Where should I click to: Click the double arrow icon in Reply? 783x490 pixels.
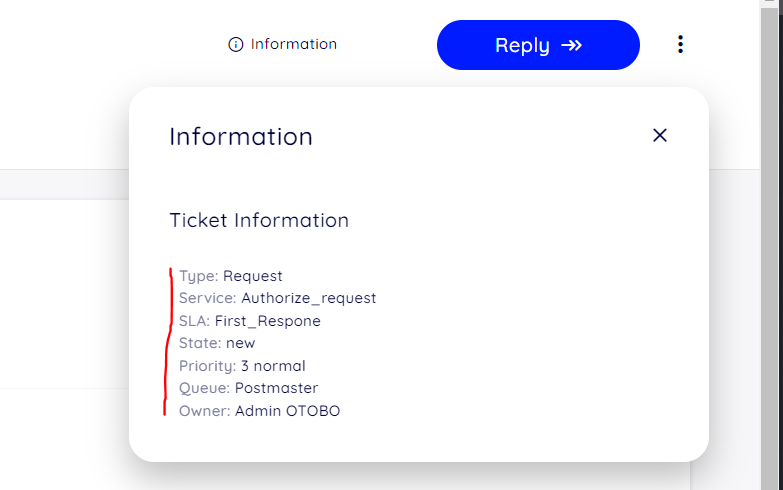click(x=571, y=45)
